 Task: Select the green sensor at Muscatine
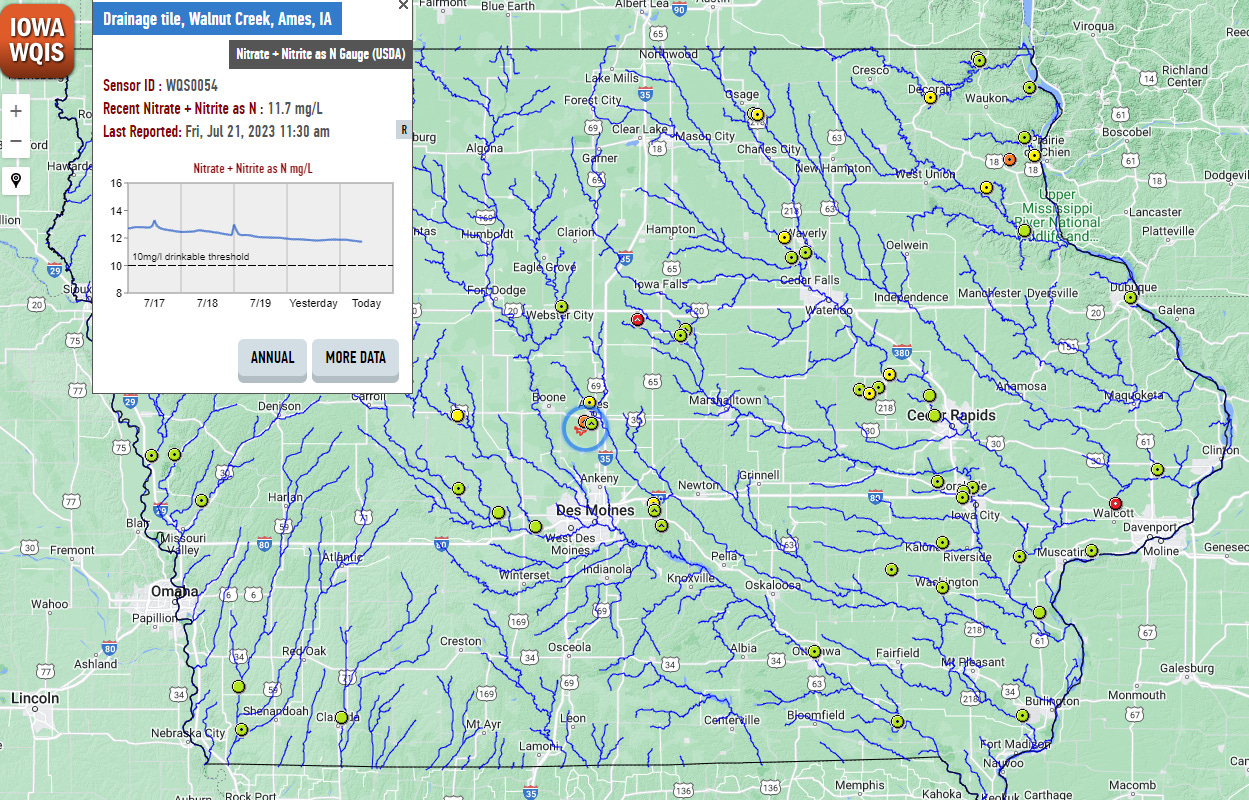[1092, 550]
